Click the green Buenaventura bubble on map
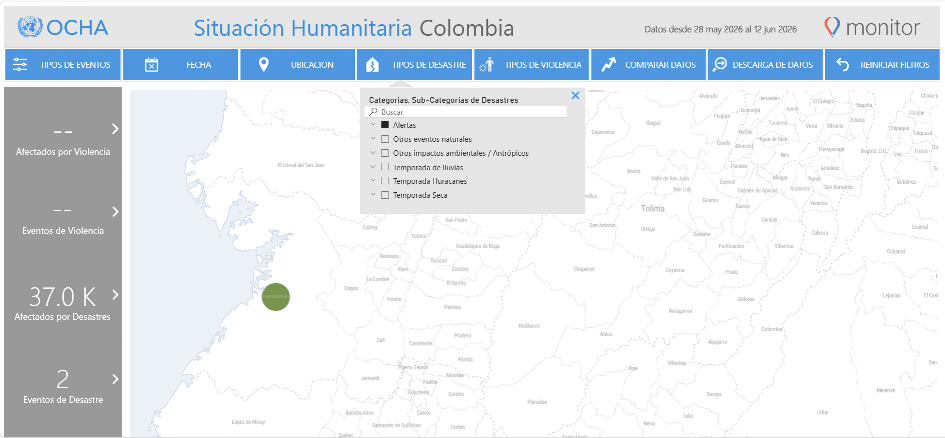The height and width of the screenshot is (438, 945). 276,297
